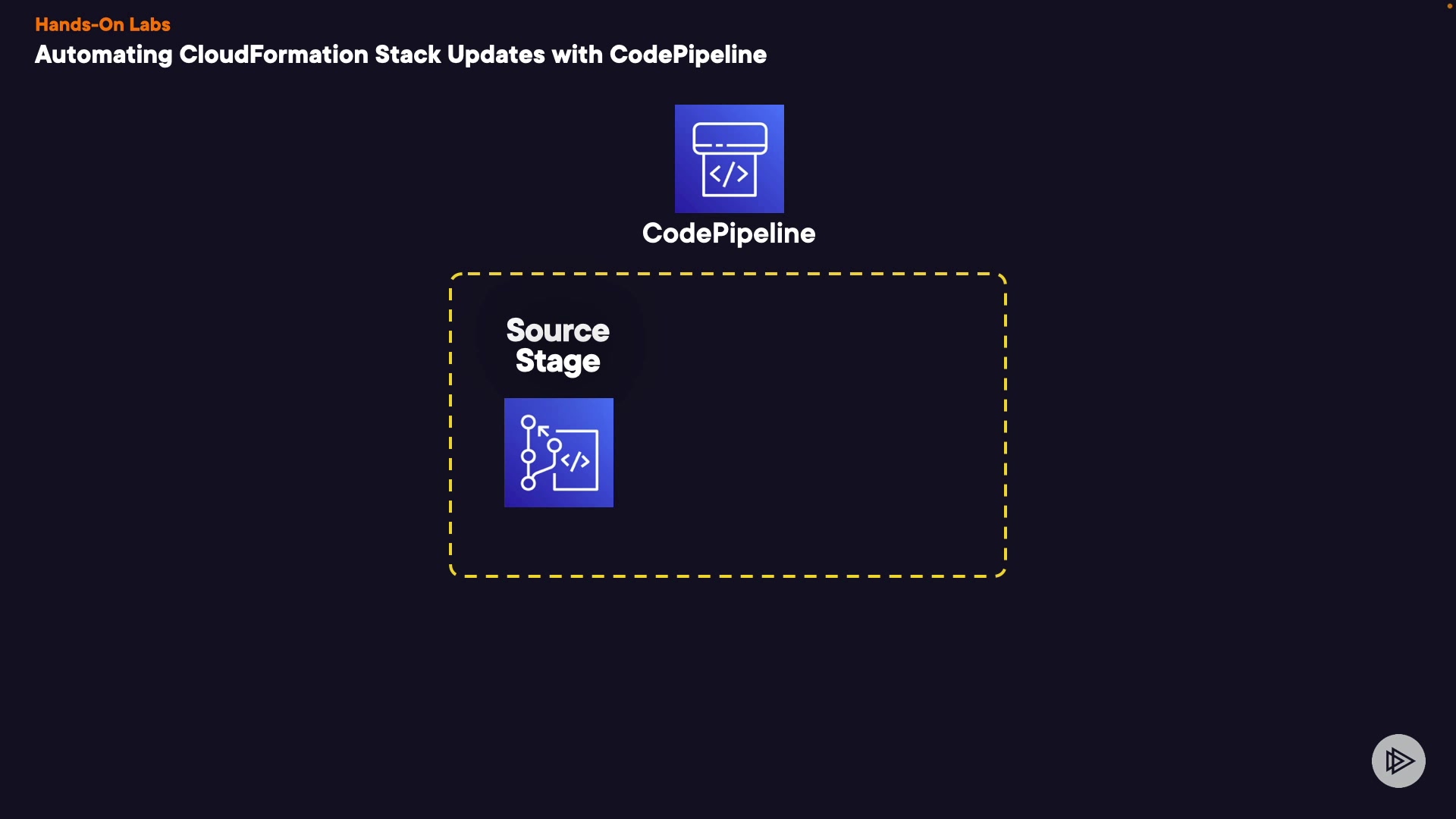Click the code brackets inside the CodePipeline icon
Viewport: 1456px width, 819px height.
pyautogui.click(x=729, y=174)
